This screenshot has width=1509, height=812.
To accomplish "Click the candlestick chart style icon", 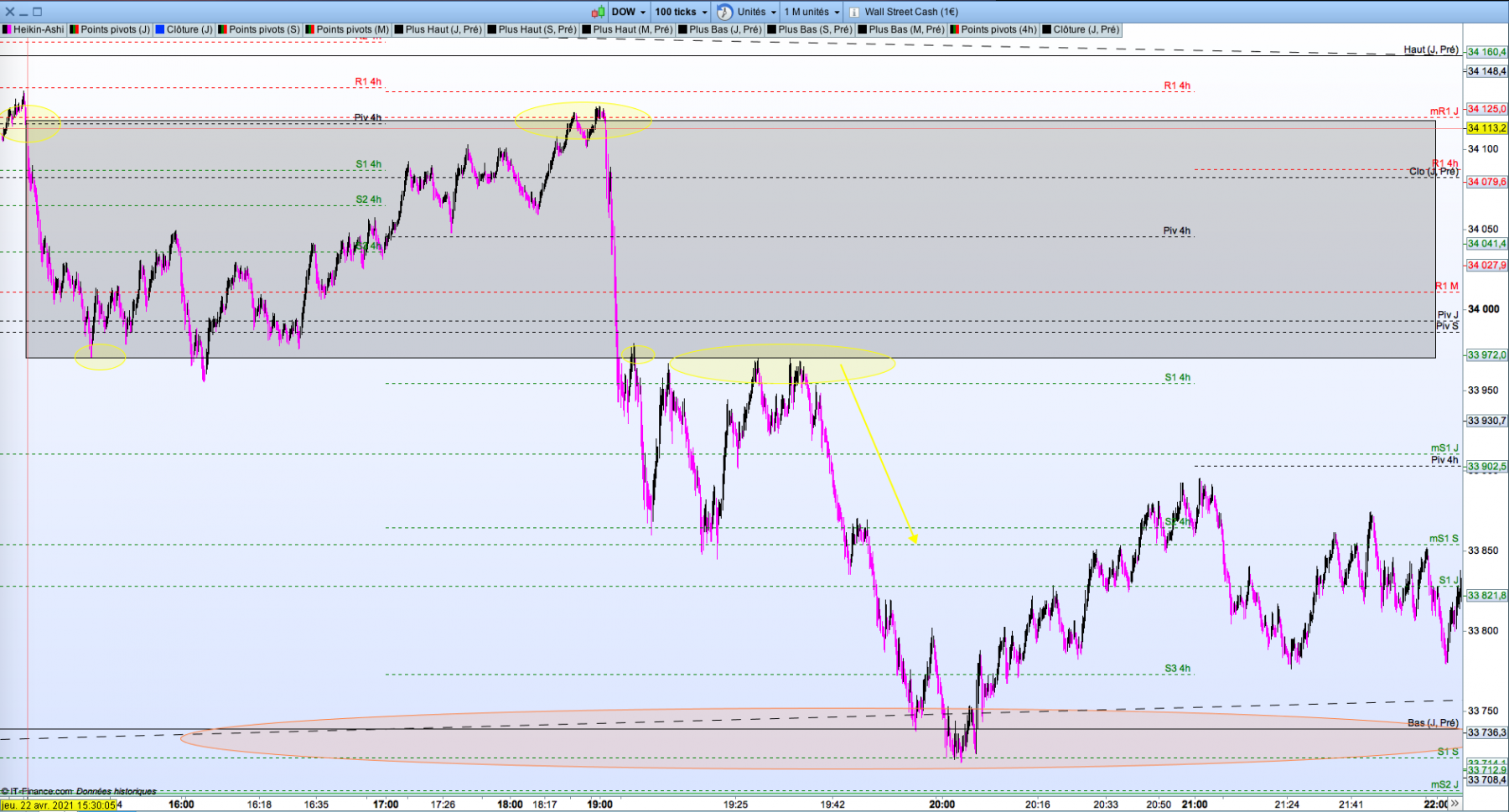I will 598,12.
